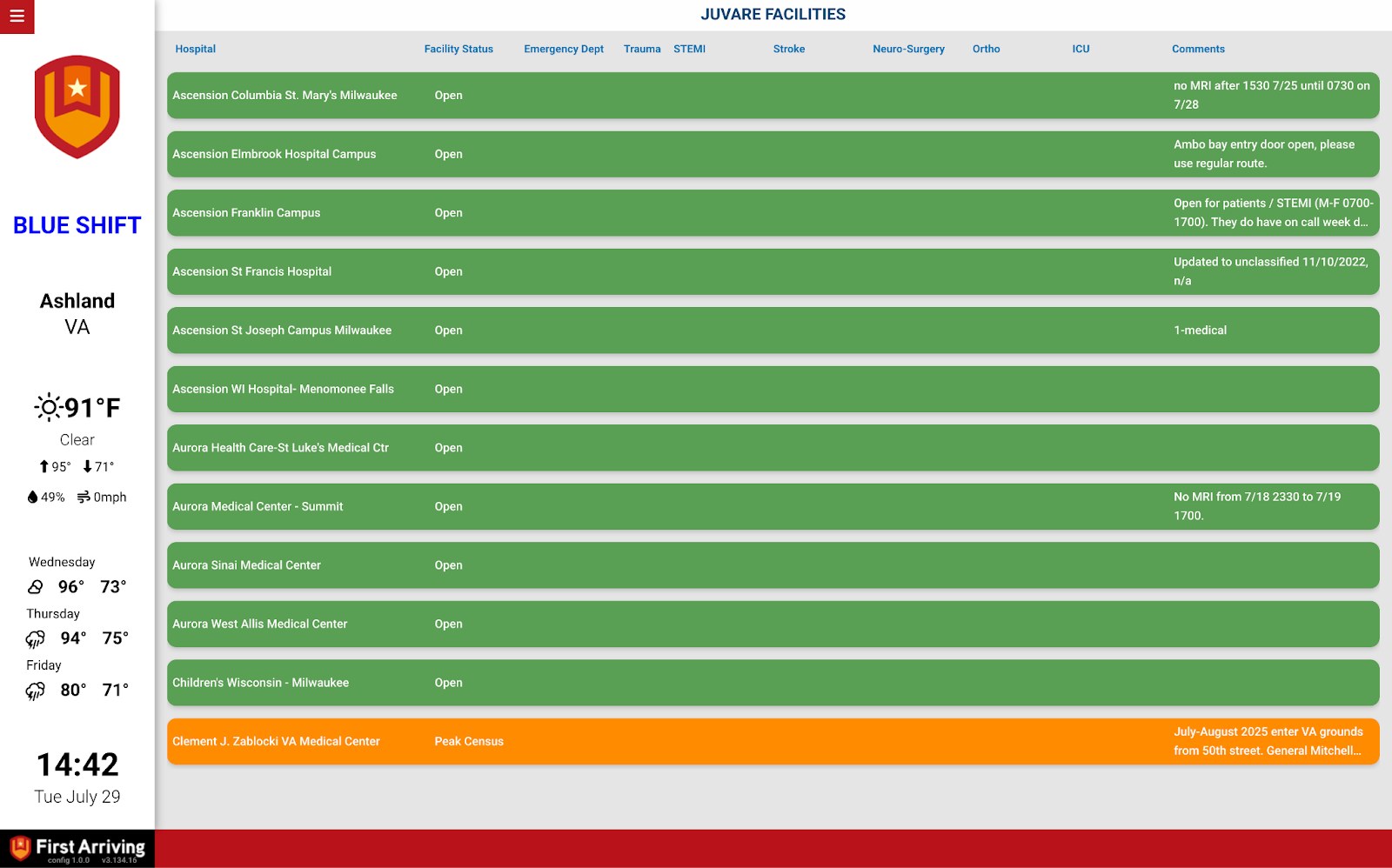Click the JUVARE FACILITIES title
The height and width of the screenshot is (868, 1392).
click(x=773, y=14)
